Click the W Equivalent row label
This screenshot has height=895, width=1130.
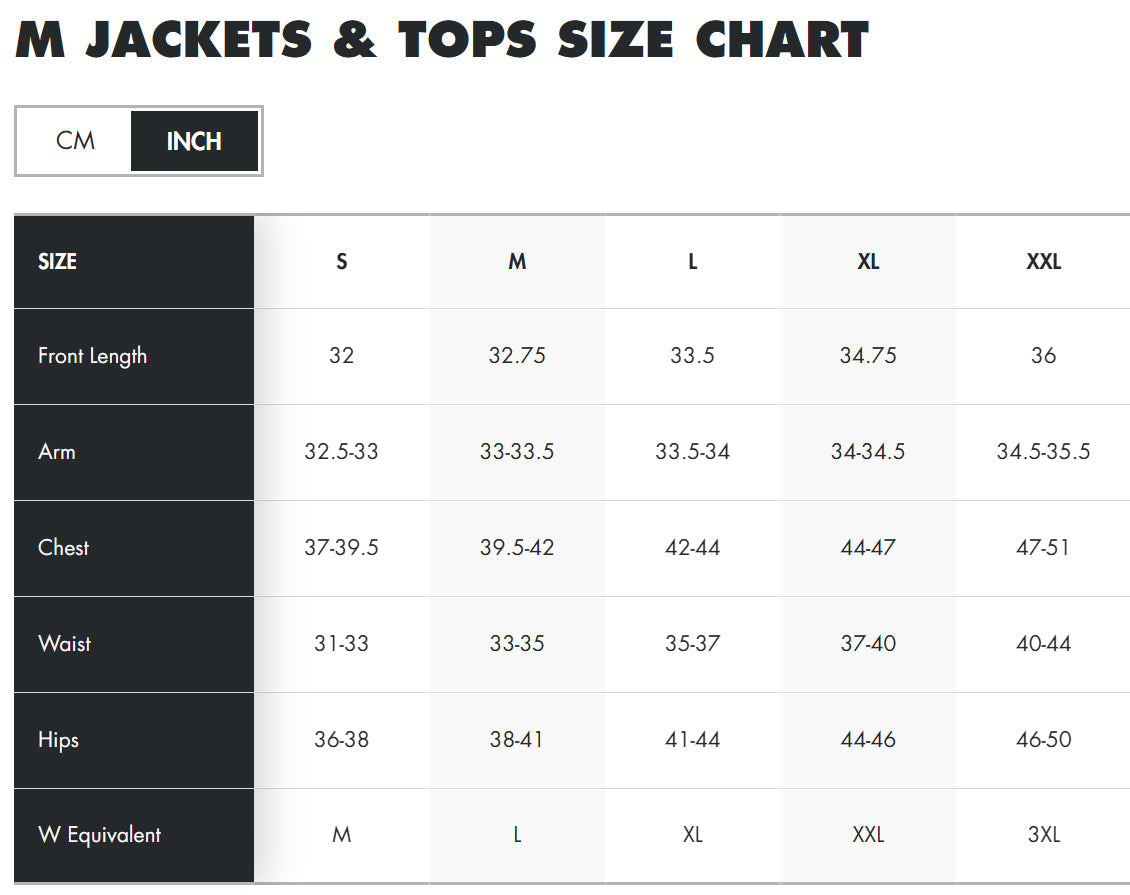(99, 835)
